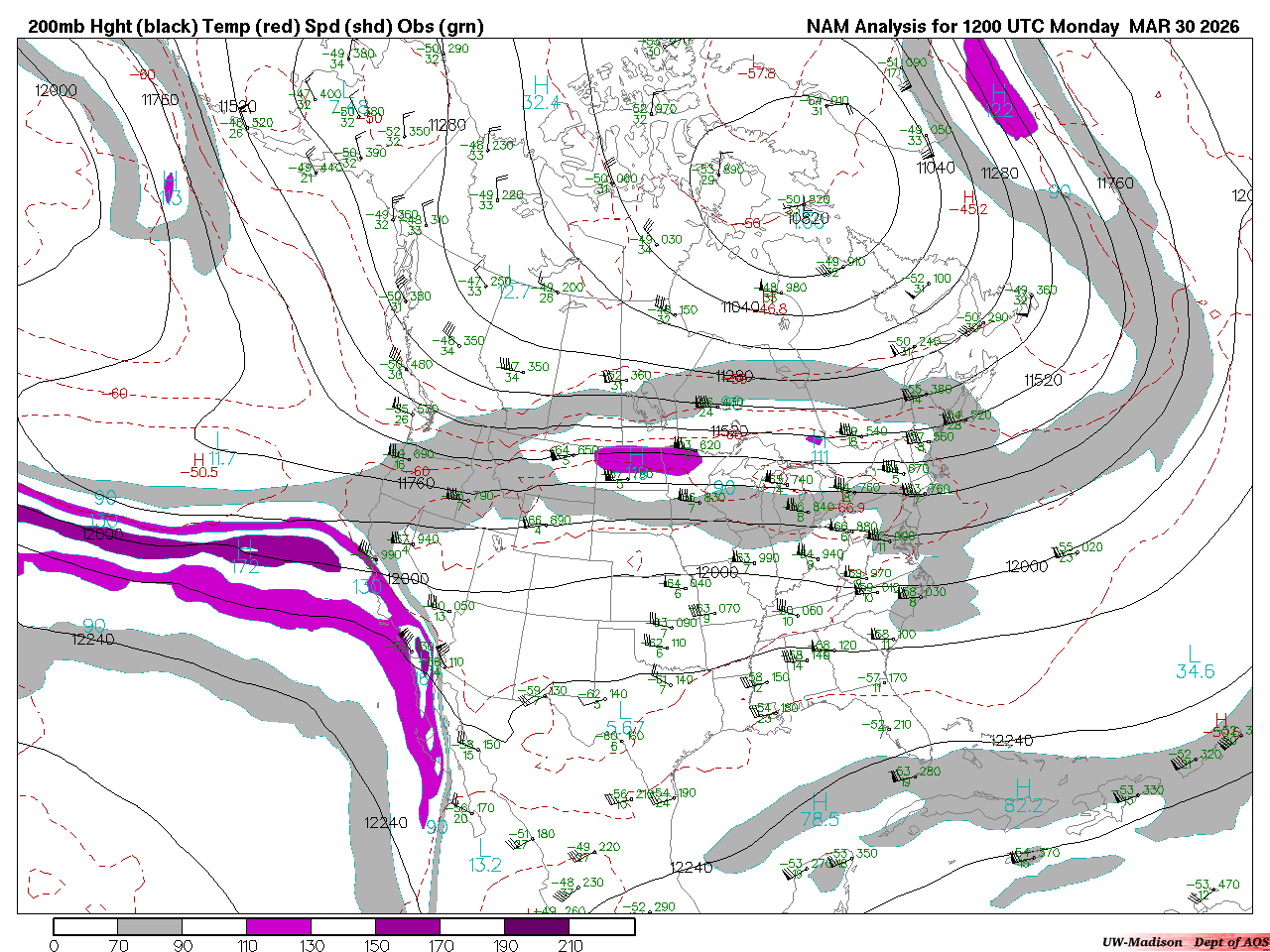Click the 10820 low center height label
This screenshot has height=952, width=1270.
tap(807, 217)
